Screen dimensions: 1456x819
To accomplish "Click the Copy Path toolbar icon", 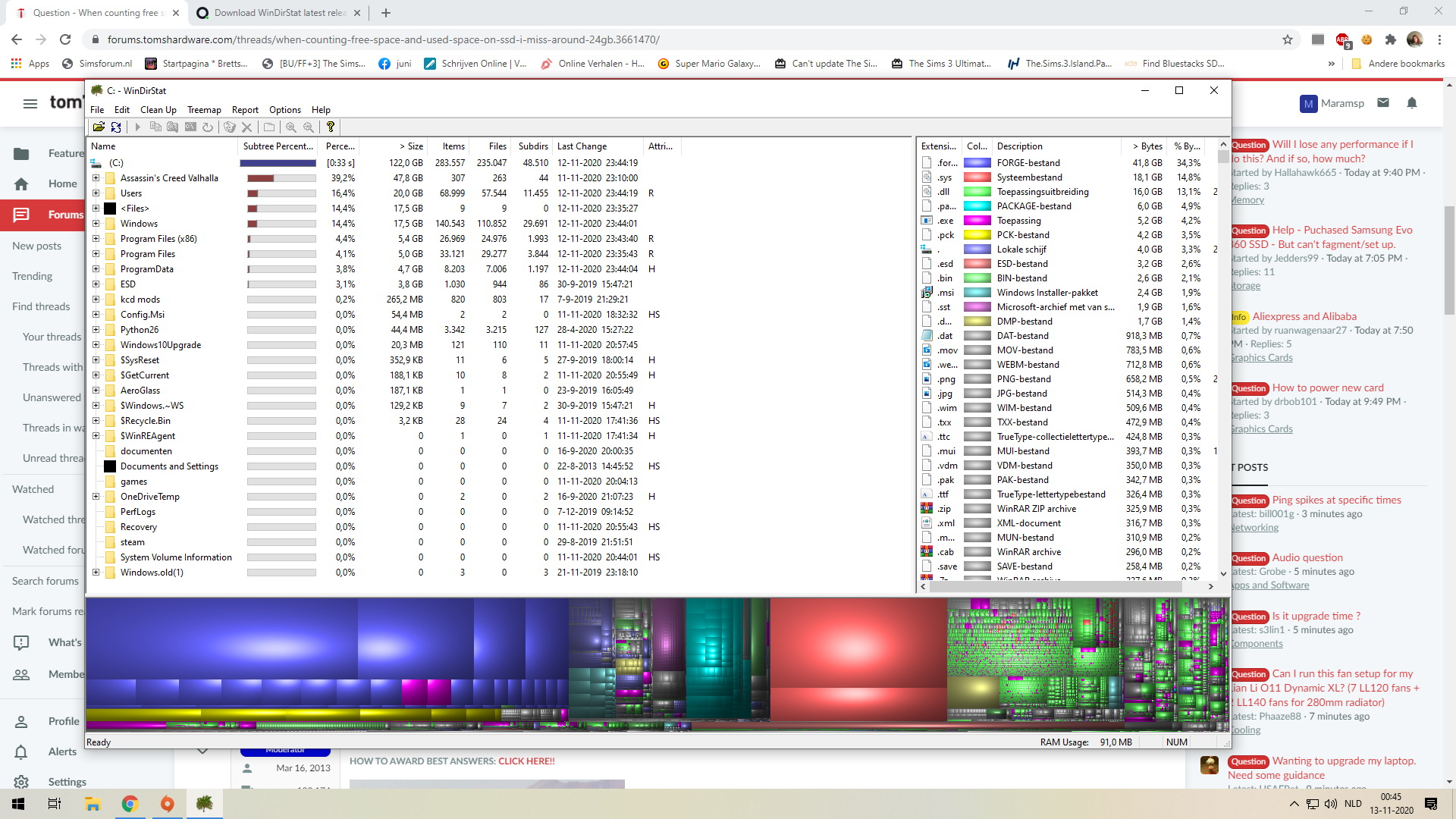I will [x=155, y=127].
